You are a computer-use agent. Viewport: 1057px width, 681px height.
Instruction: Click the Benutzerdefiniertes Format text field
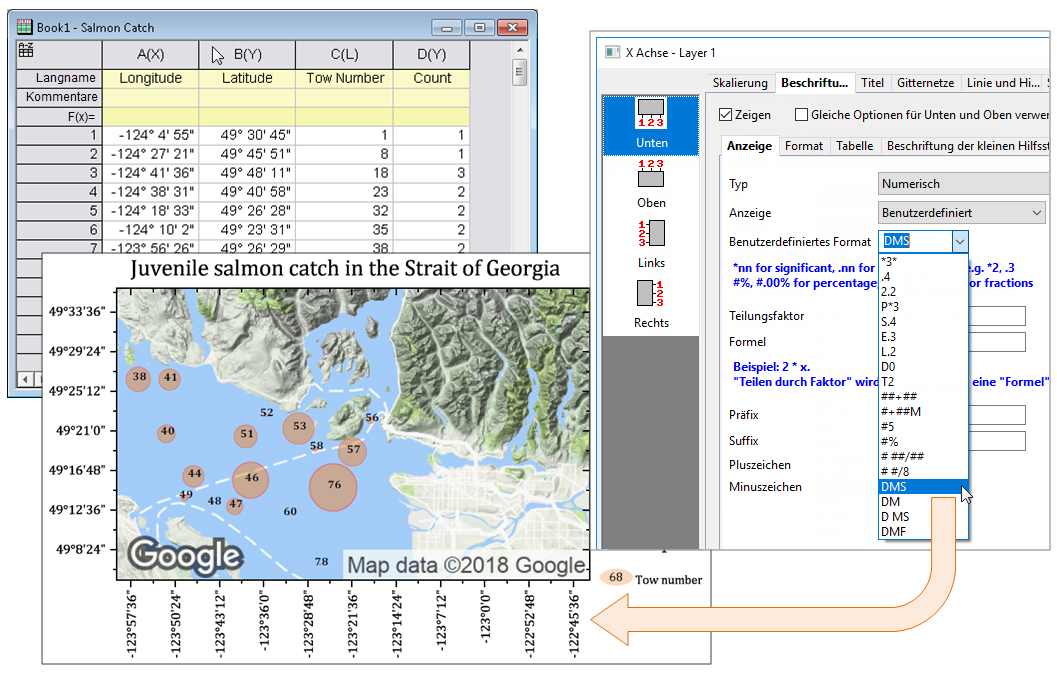[915, 241]
